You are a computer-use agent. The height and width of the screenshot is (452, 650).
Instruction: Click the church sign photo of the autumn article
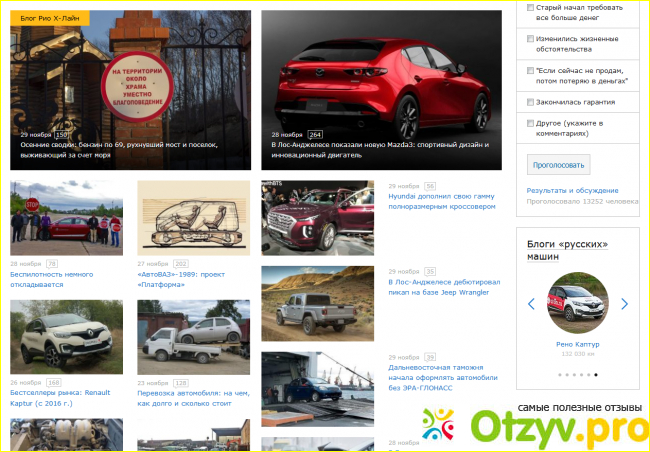click(131, 90)
